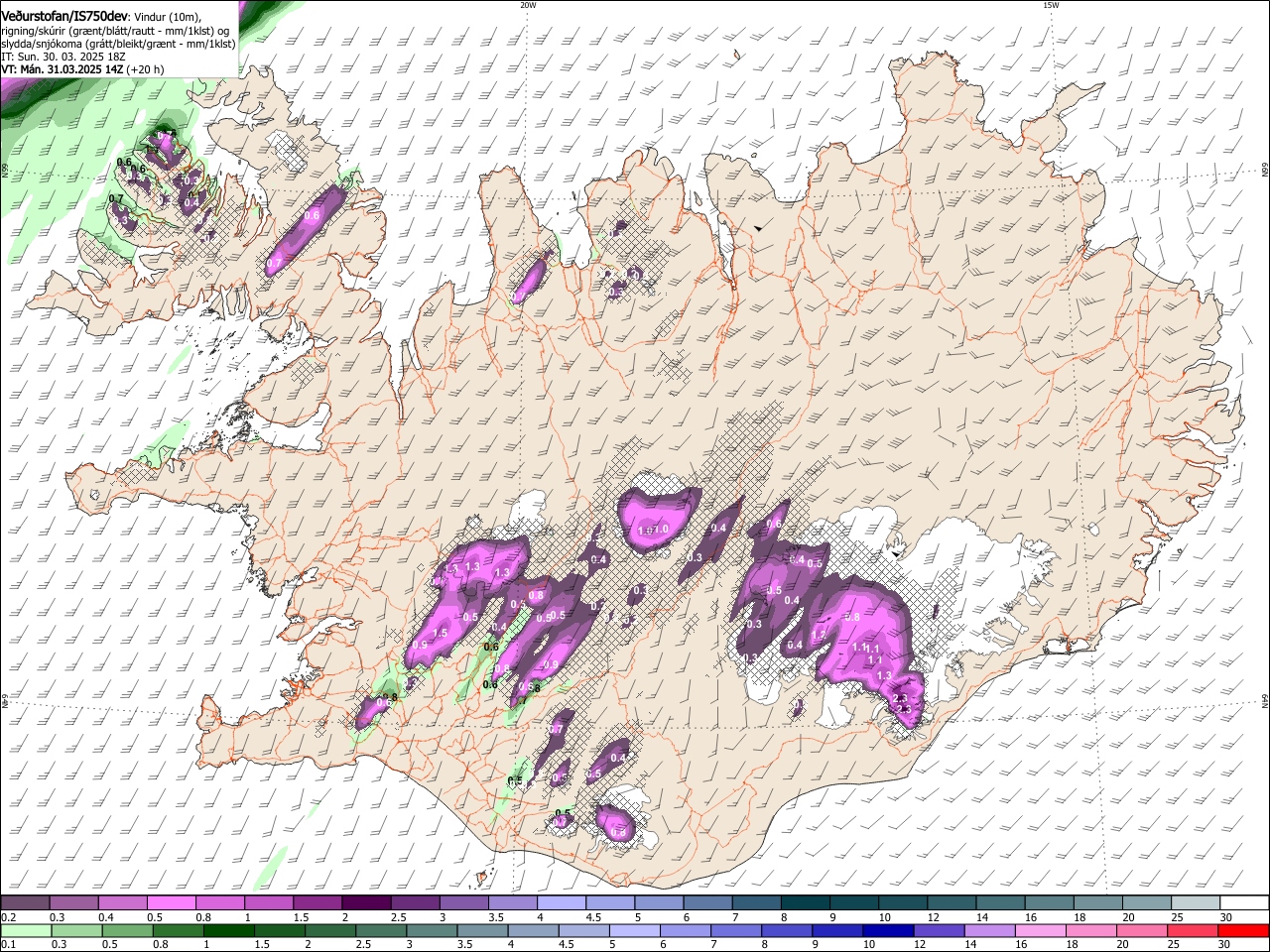Select the upper legend swatch starting at 6
The width and height of the screenshot is (1270, 952).
(x=707, y=903)
